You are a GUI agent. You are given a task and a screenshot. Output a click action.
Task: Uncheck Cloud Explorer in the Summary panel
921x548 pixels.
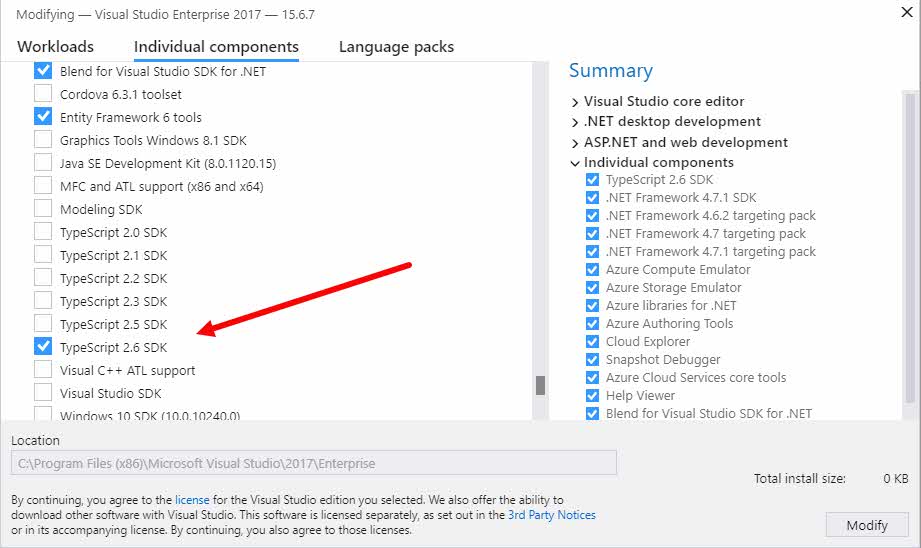(x=592, y=341)
